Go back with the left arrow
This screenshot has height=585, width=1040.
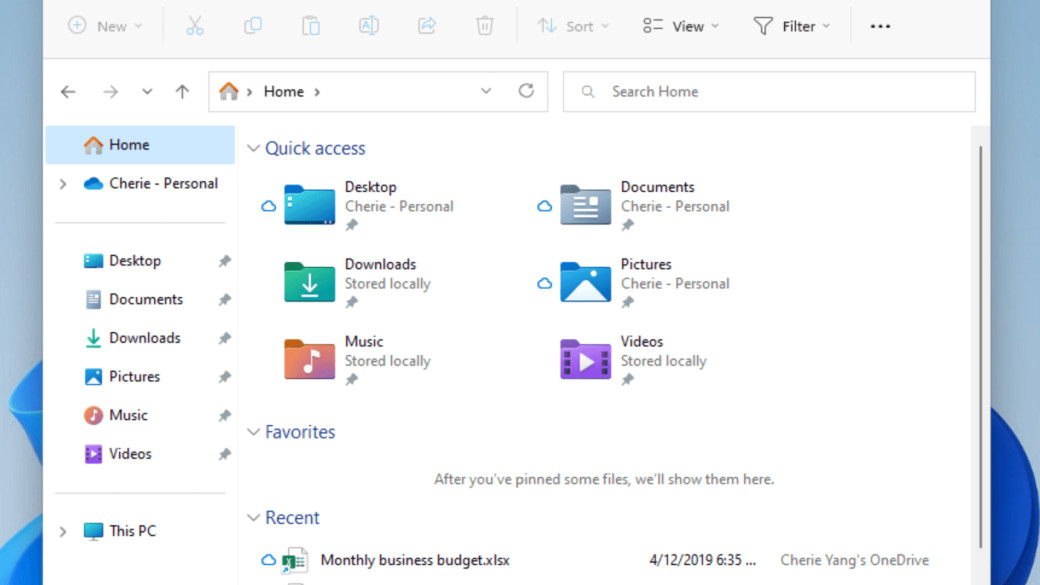point(68,92)
